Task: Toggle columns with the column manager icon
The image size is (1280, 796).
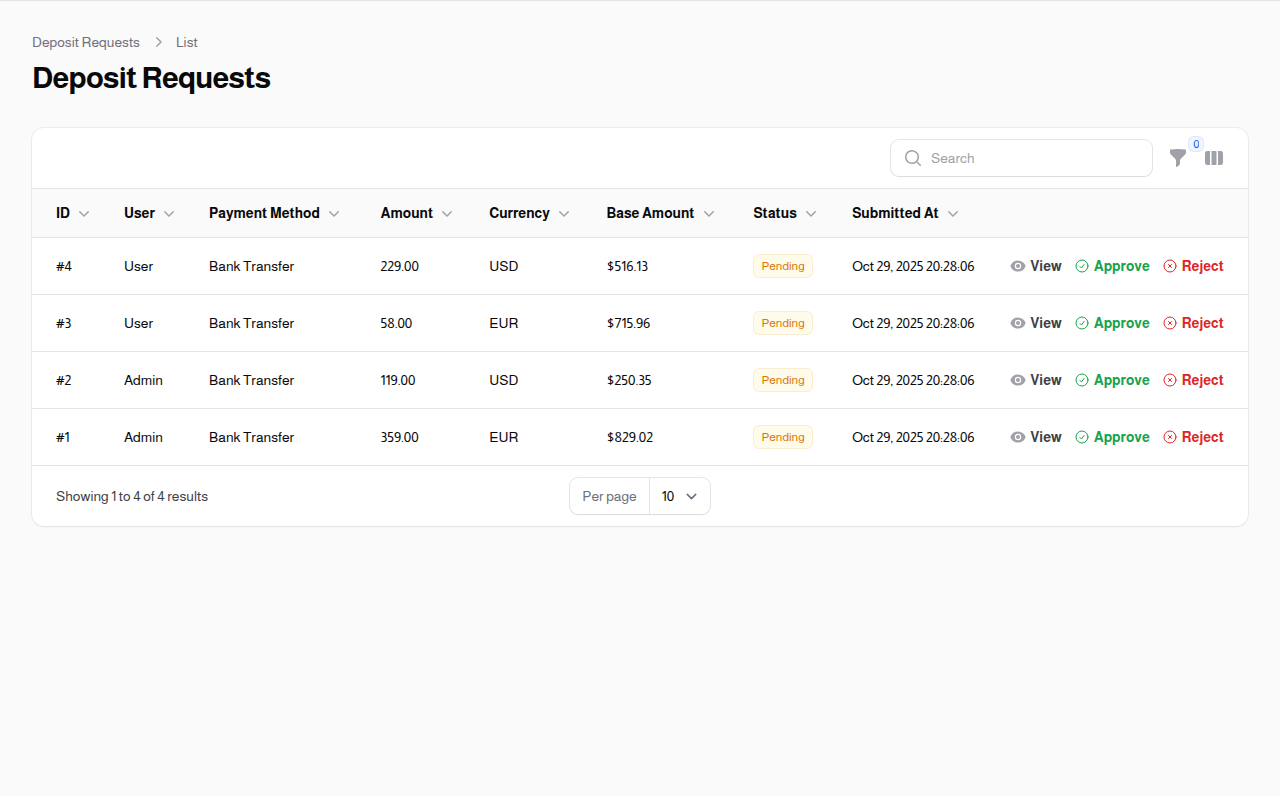Action: [1214, 158]
